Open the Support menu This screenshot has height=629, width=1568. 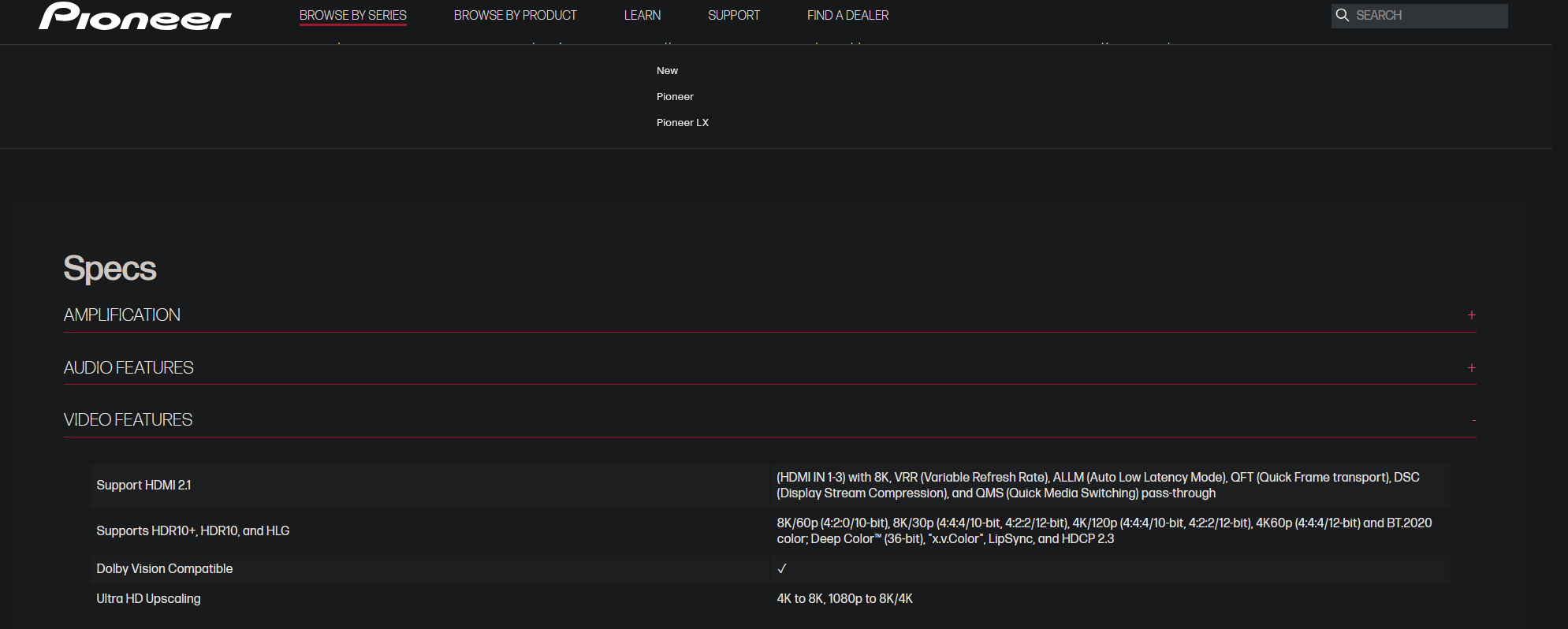click(734, 15)
